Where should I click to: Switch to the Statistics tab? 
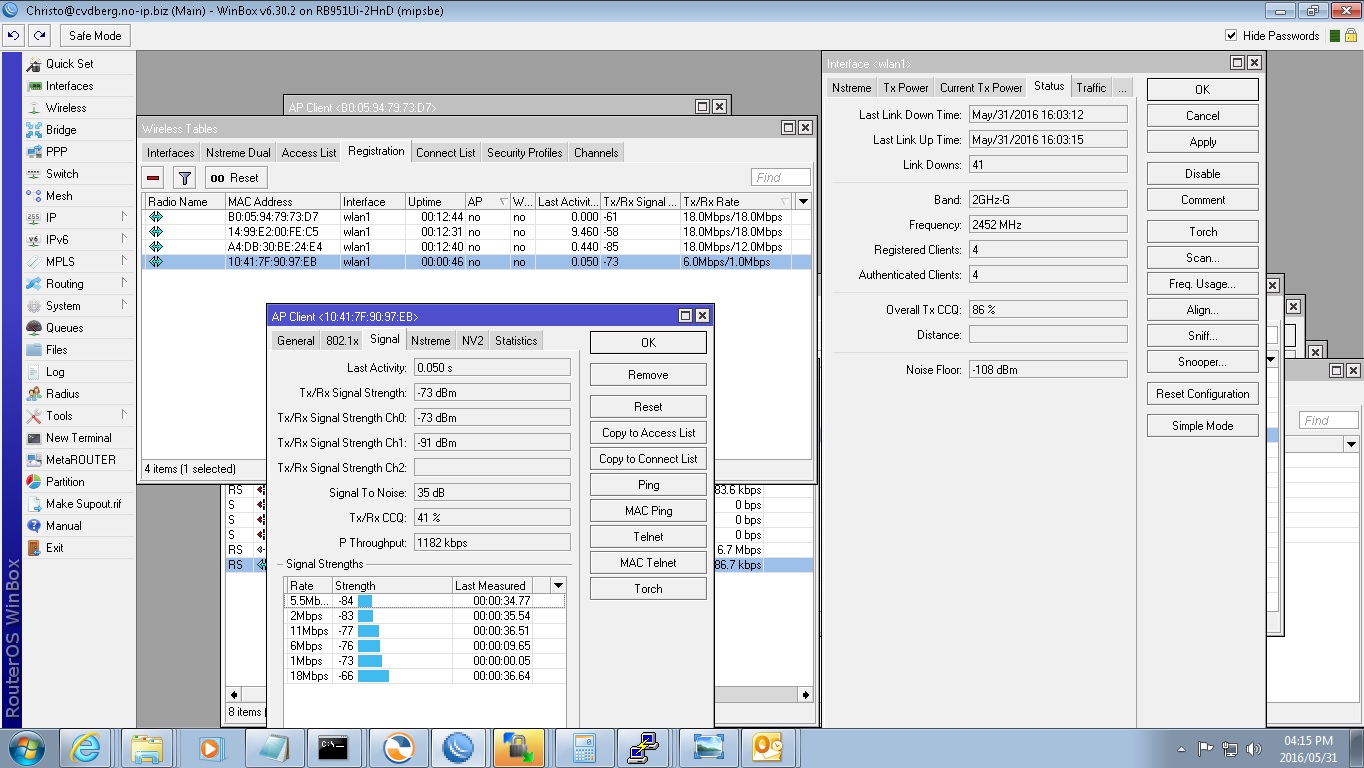click(516, 341)
